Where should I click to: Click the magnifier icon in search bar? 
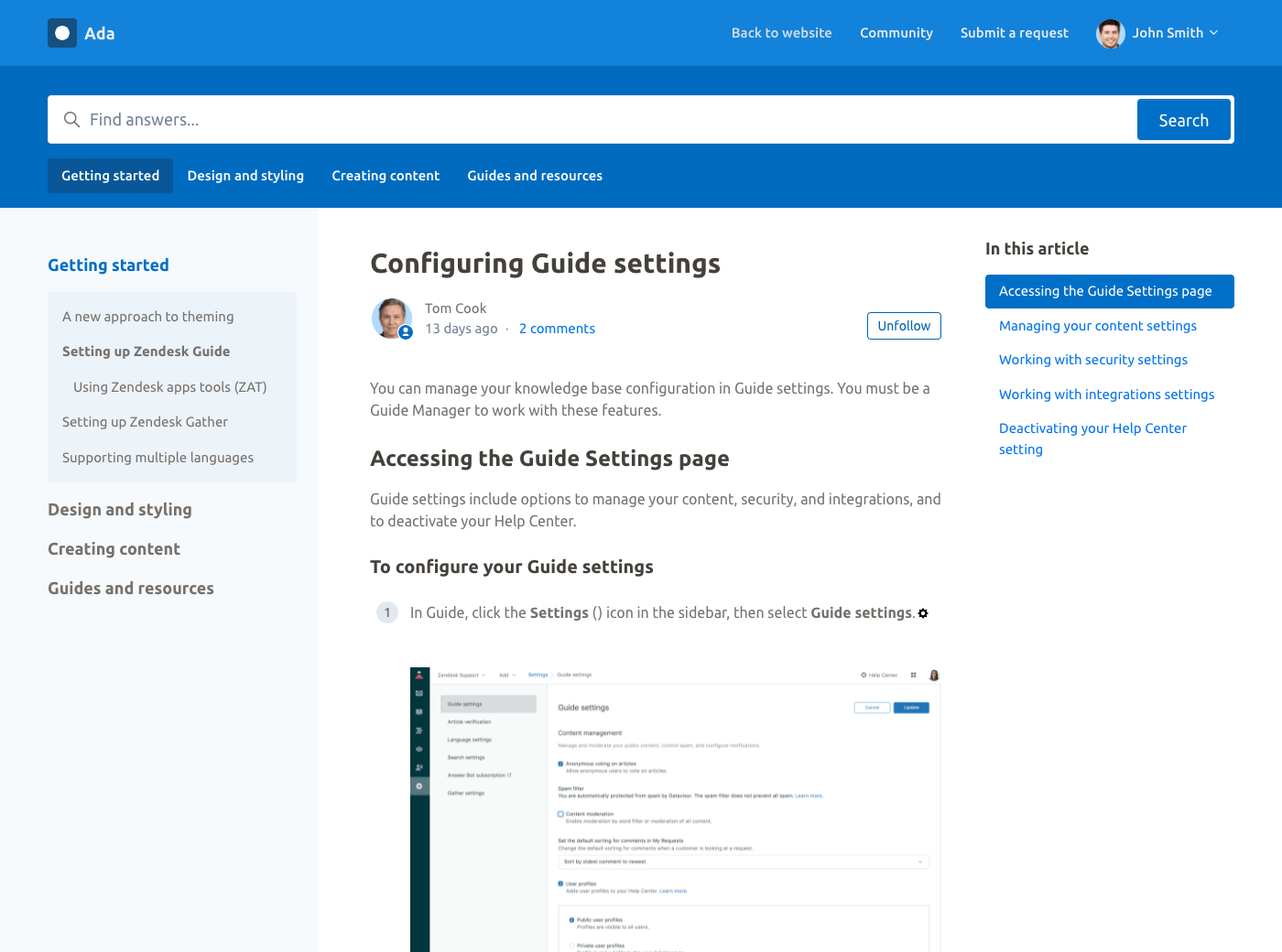[x=71, y=120]
